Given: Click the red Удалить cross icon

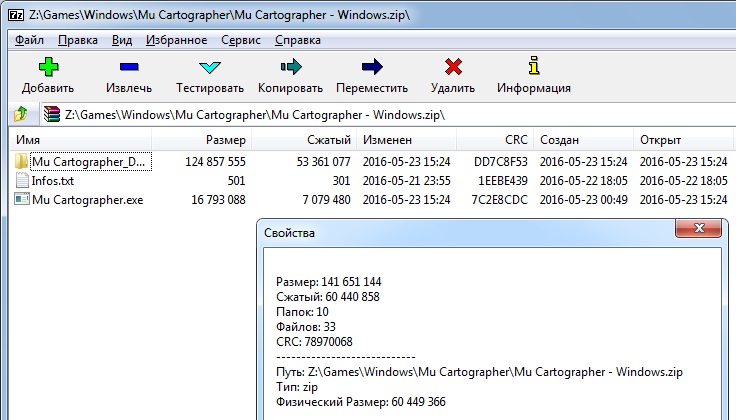Looking at the screenshot, I should point(453,67).
